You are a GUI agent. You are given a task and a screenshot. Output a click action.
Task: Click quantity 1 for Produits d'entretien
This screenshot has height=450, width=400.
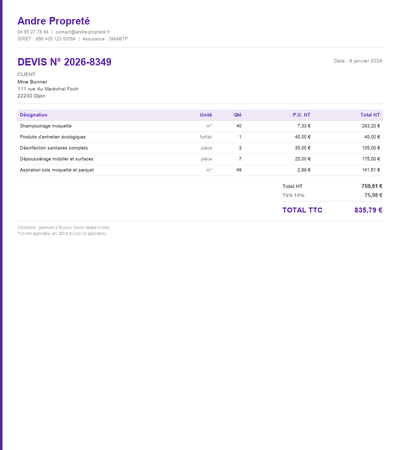click(240, 137)
